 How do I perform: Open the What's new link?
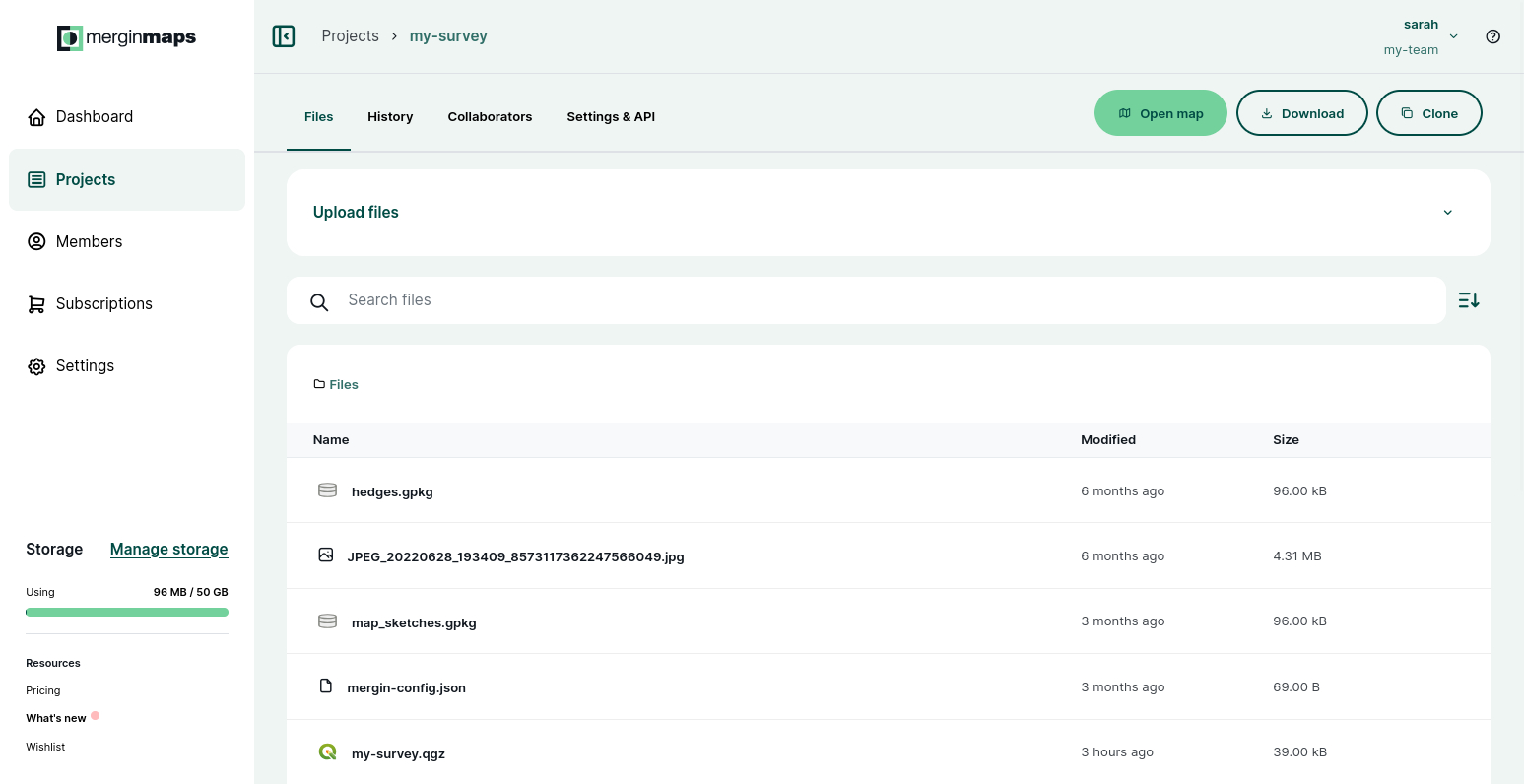click(x=56, y=718)
